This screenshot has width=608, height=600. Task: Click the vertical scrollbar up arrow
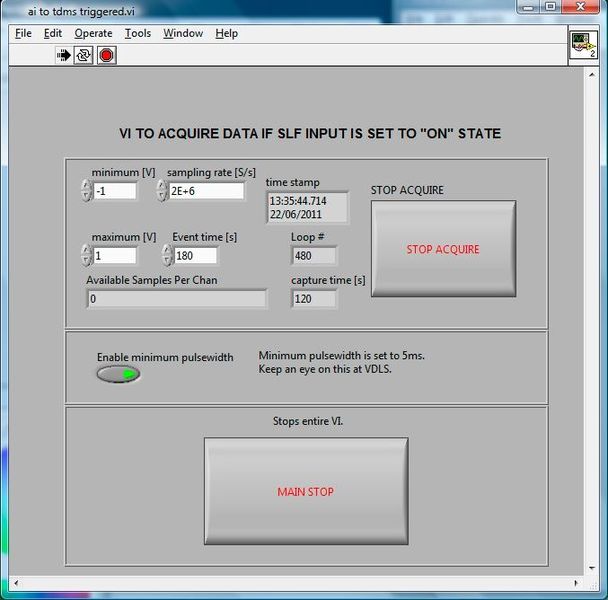592,74
